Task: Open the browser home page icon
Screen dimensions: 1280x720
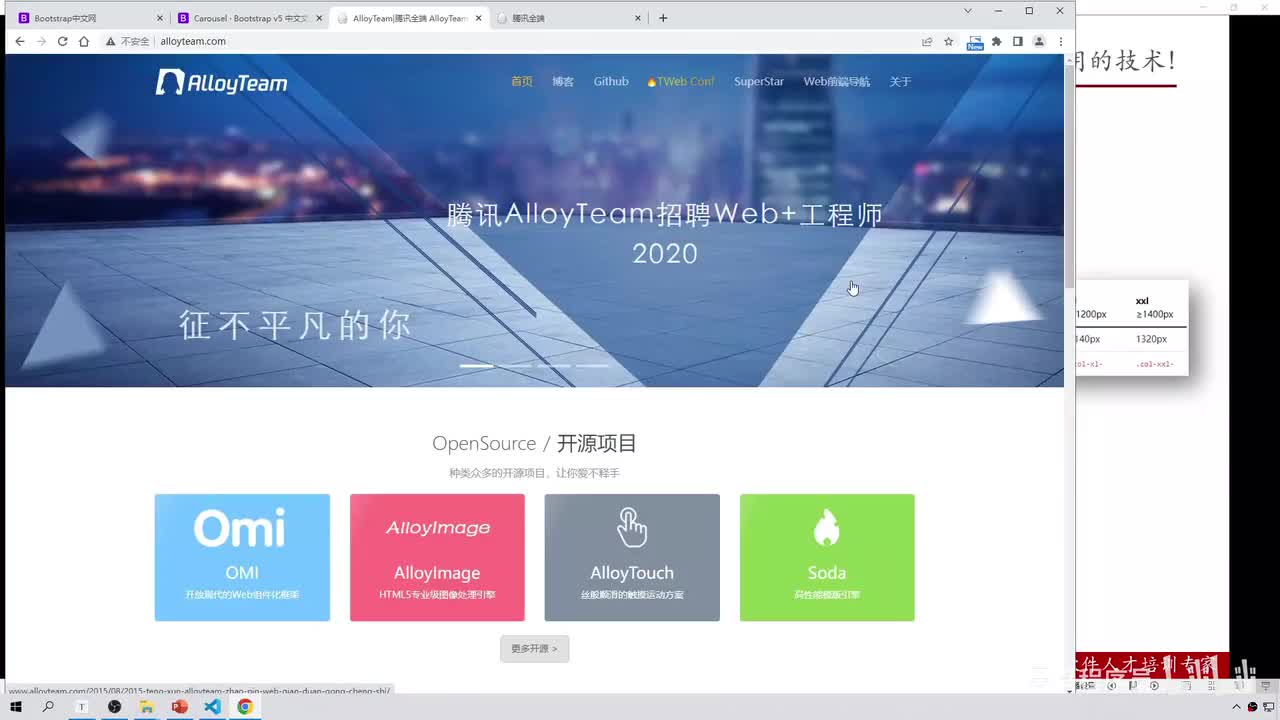Action: (x=84, y=41)
